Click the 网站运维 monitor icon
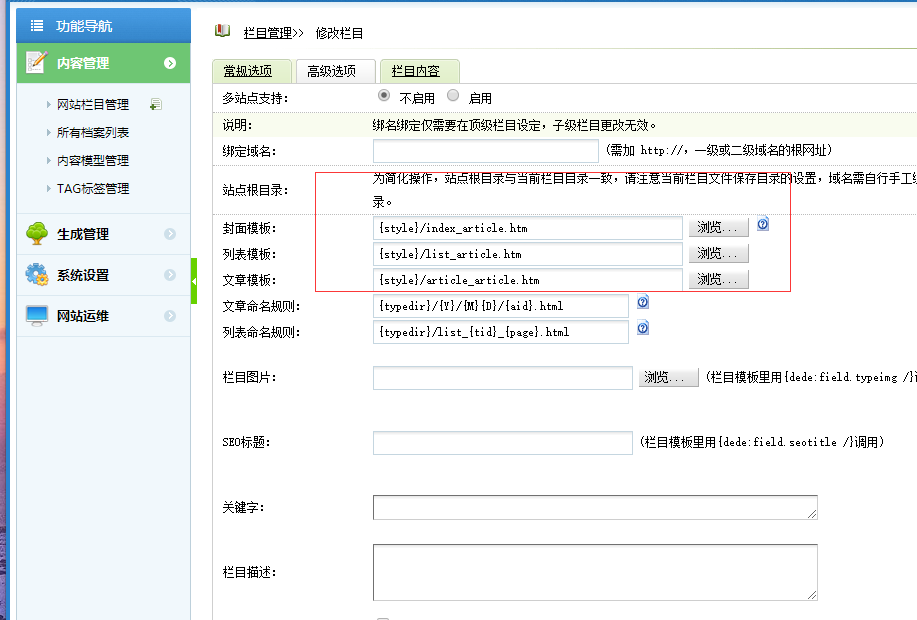Viewport: 917px width, 620px height. pos(37,316)
